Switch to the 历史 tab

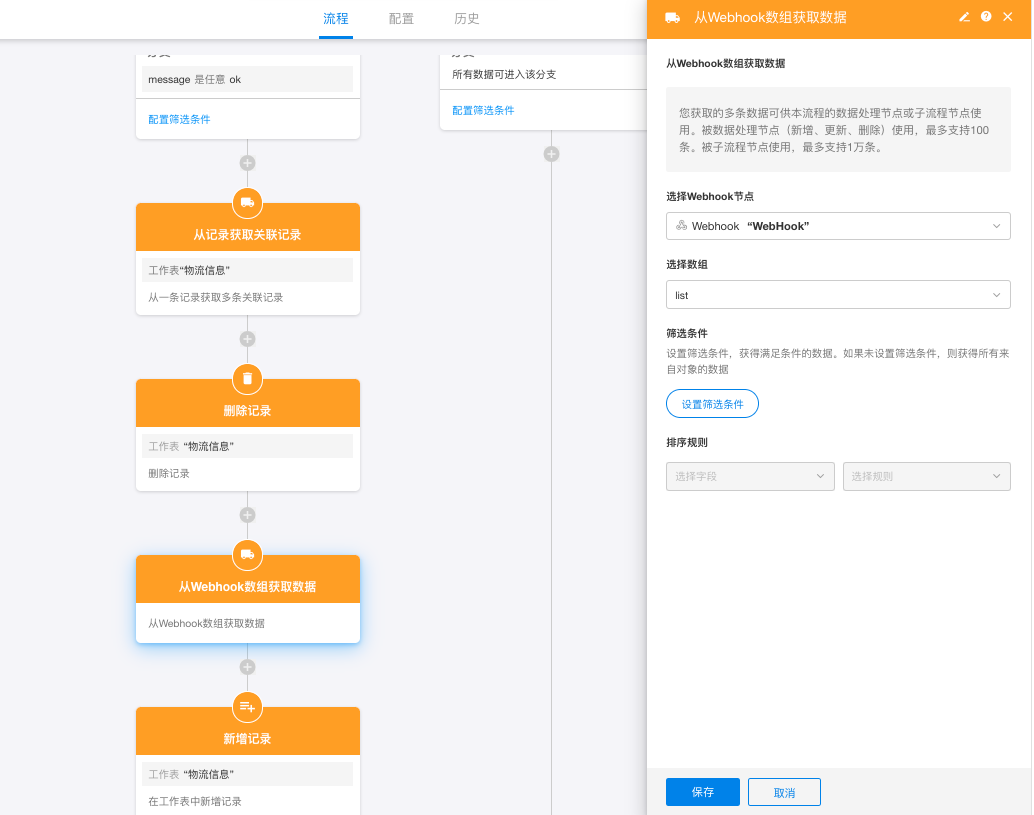tap(467, 19)
